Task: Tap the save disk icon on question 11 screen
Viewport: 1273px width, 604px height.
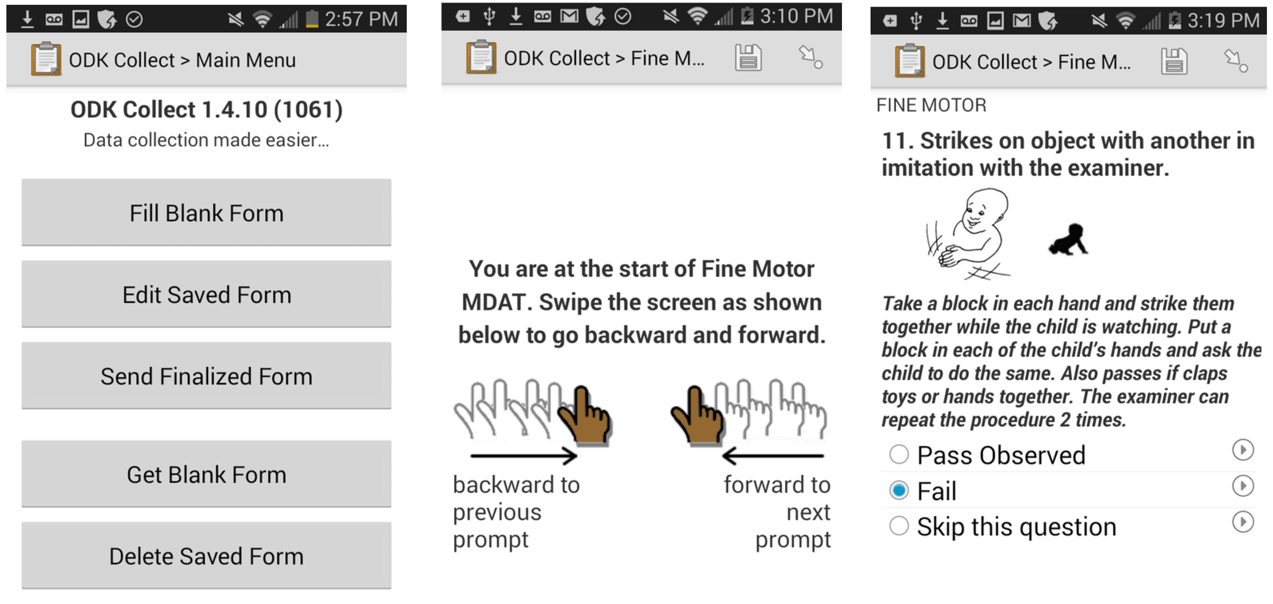Action: click(1175, 62)
